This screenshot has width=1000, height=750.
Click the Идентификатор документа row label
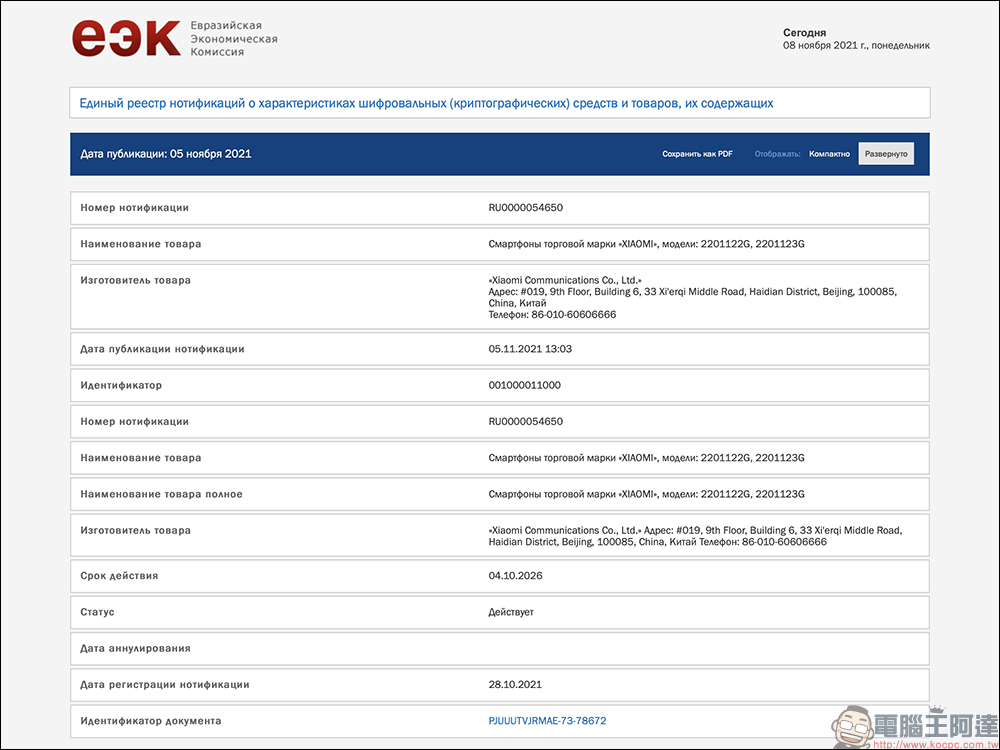tap(151, 721)
